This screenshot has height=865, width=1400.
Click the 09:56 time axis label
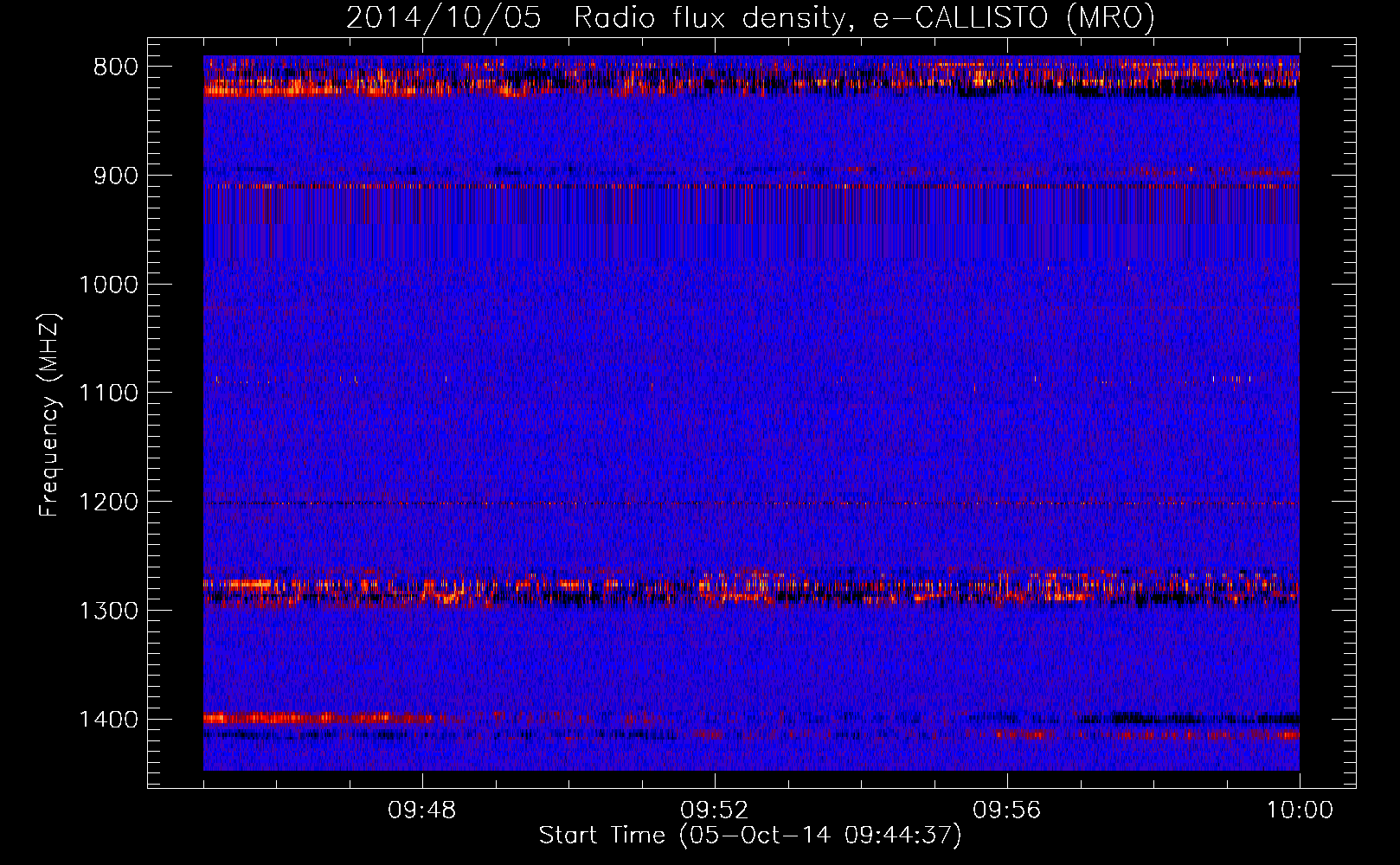click(x=1007, y=811)
